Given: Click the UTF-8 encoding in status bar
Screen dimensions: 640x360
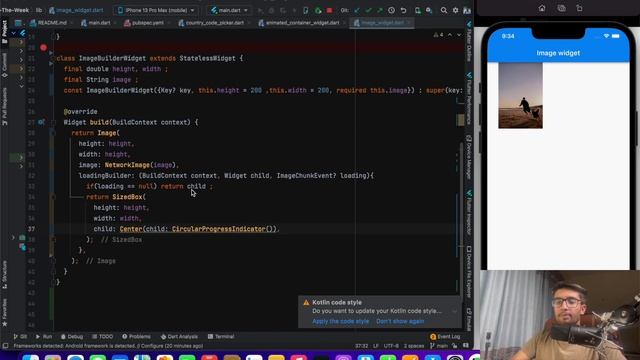Looking at the screenshot, I should point(391,346).
